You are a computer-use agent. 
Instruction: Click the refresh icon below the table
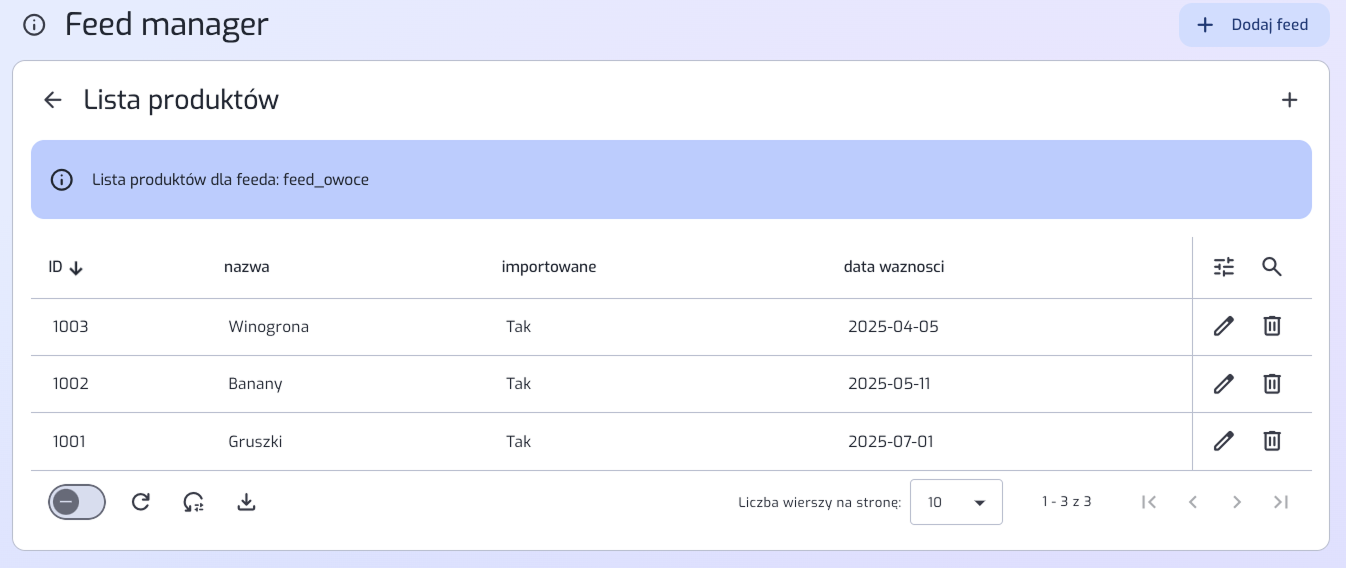tap(141, 502)
